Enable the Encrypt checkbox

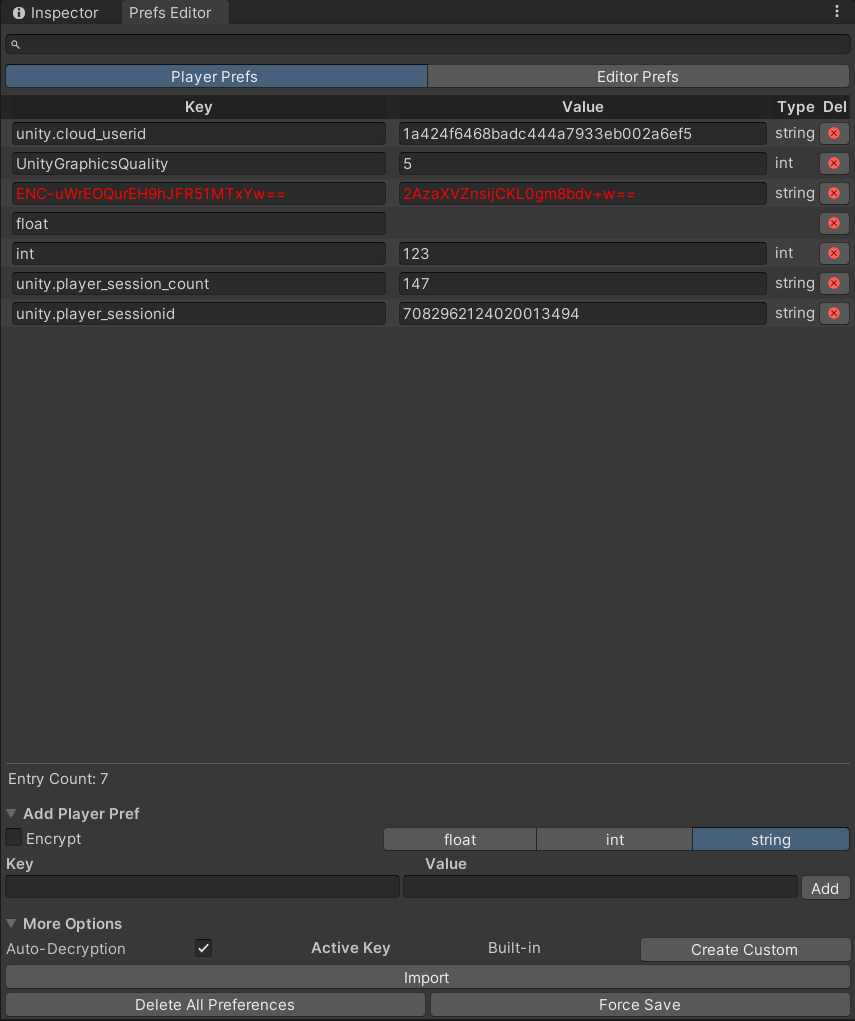pos(14,838)
